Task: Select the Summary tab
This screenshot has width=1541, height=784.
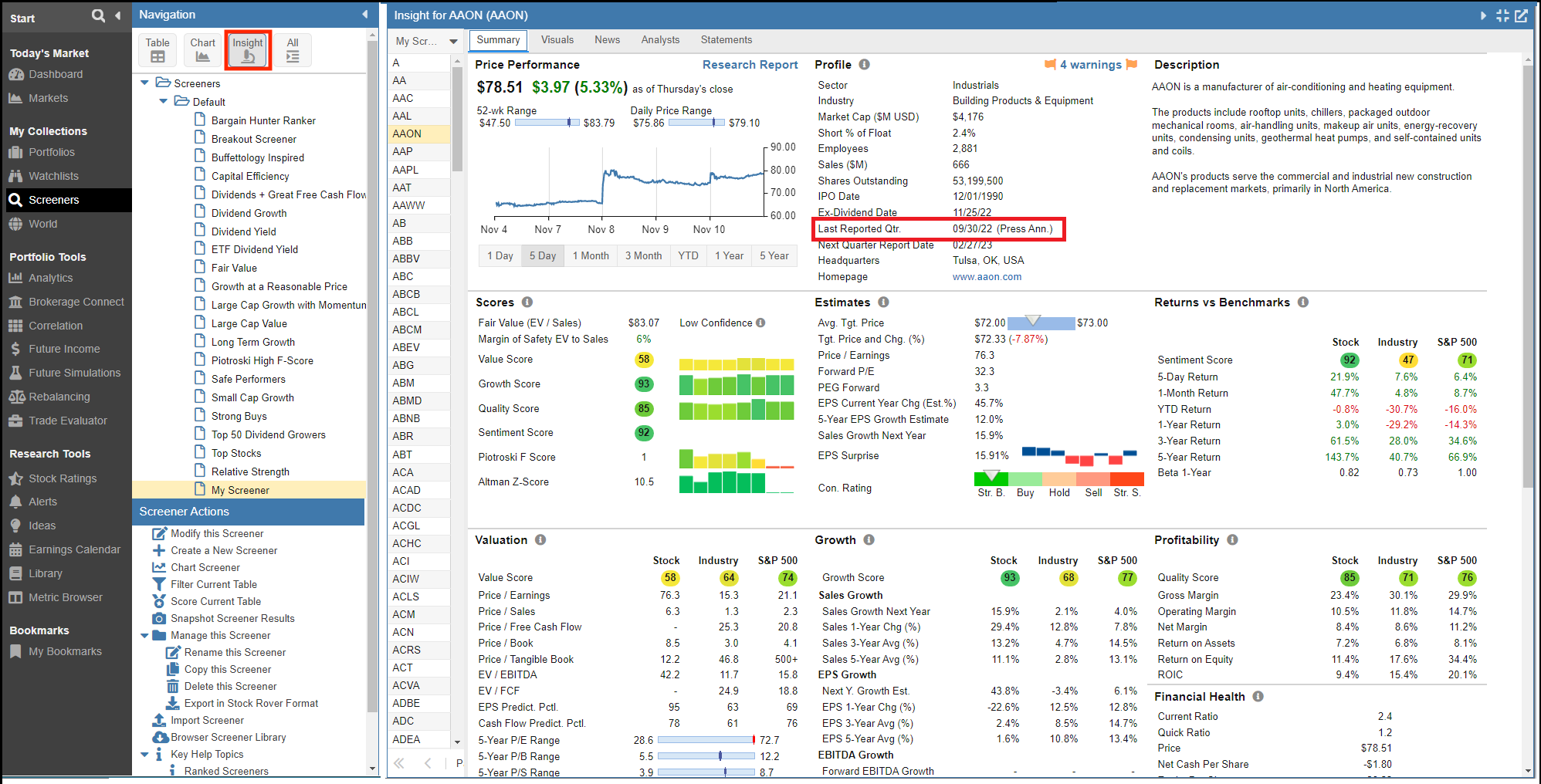Action: coord(498,40)
